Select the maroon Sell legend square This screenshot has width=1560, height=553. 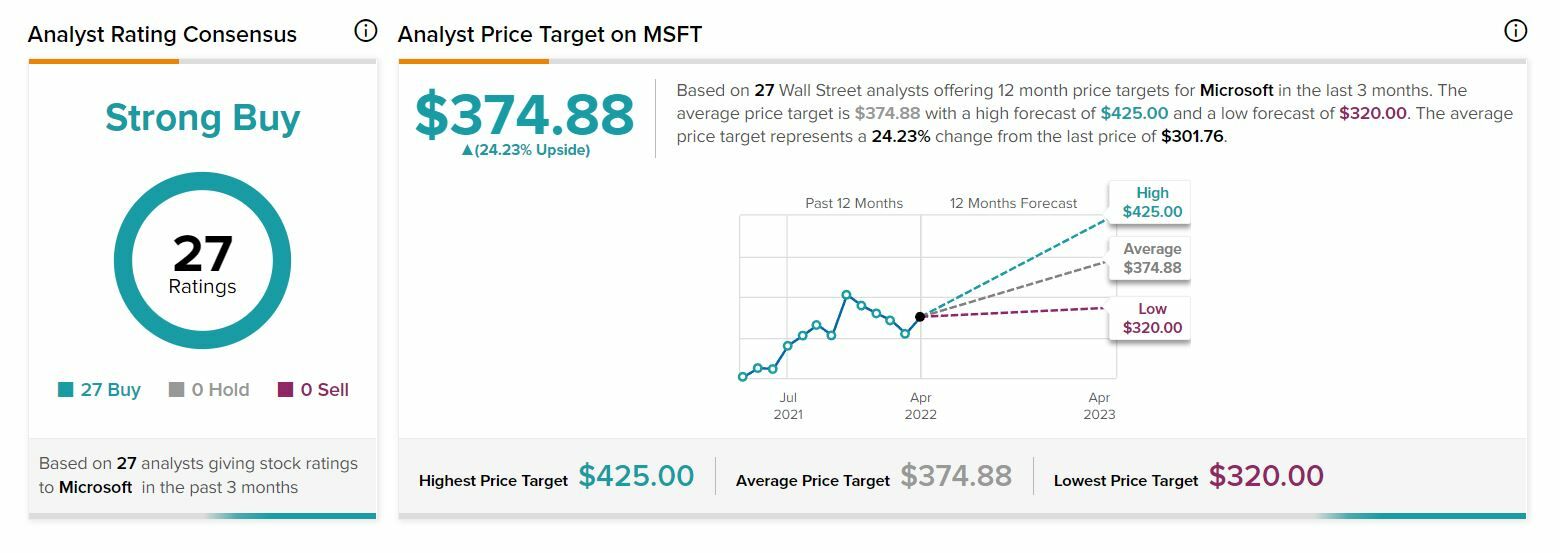click(x=285, y=390)
